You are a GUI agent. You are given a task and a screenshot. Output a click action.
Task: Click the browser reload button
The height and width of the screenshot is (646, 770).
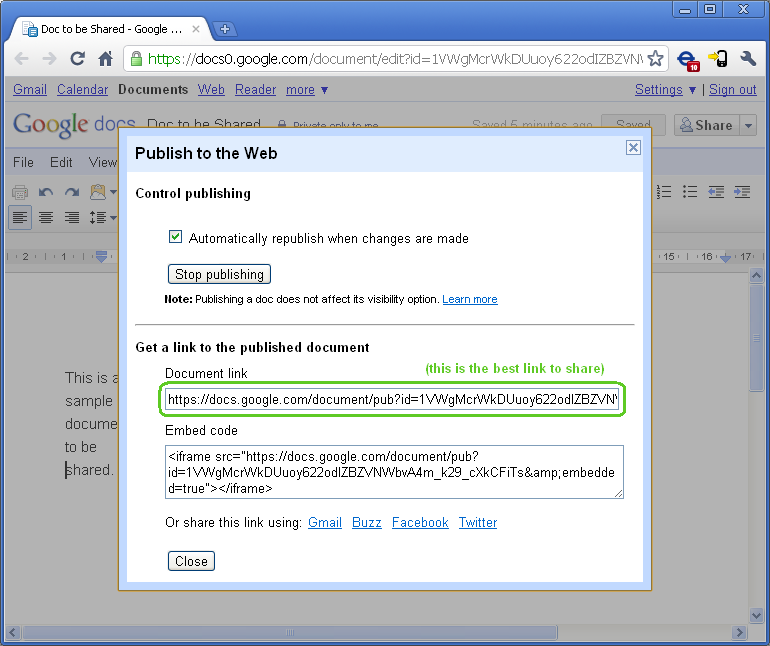pos(77,59)
